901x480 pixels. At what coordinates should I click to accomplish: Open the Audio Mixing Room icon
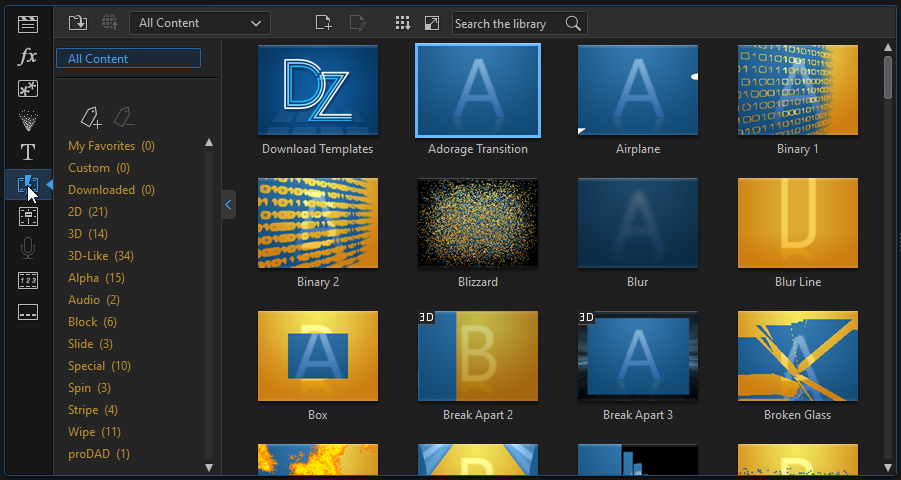click(28, 216)
